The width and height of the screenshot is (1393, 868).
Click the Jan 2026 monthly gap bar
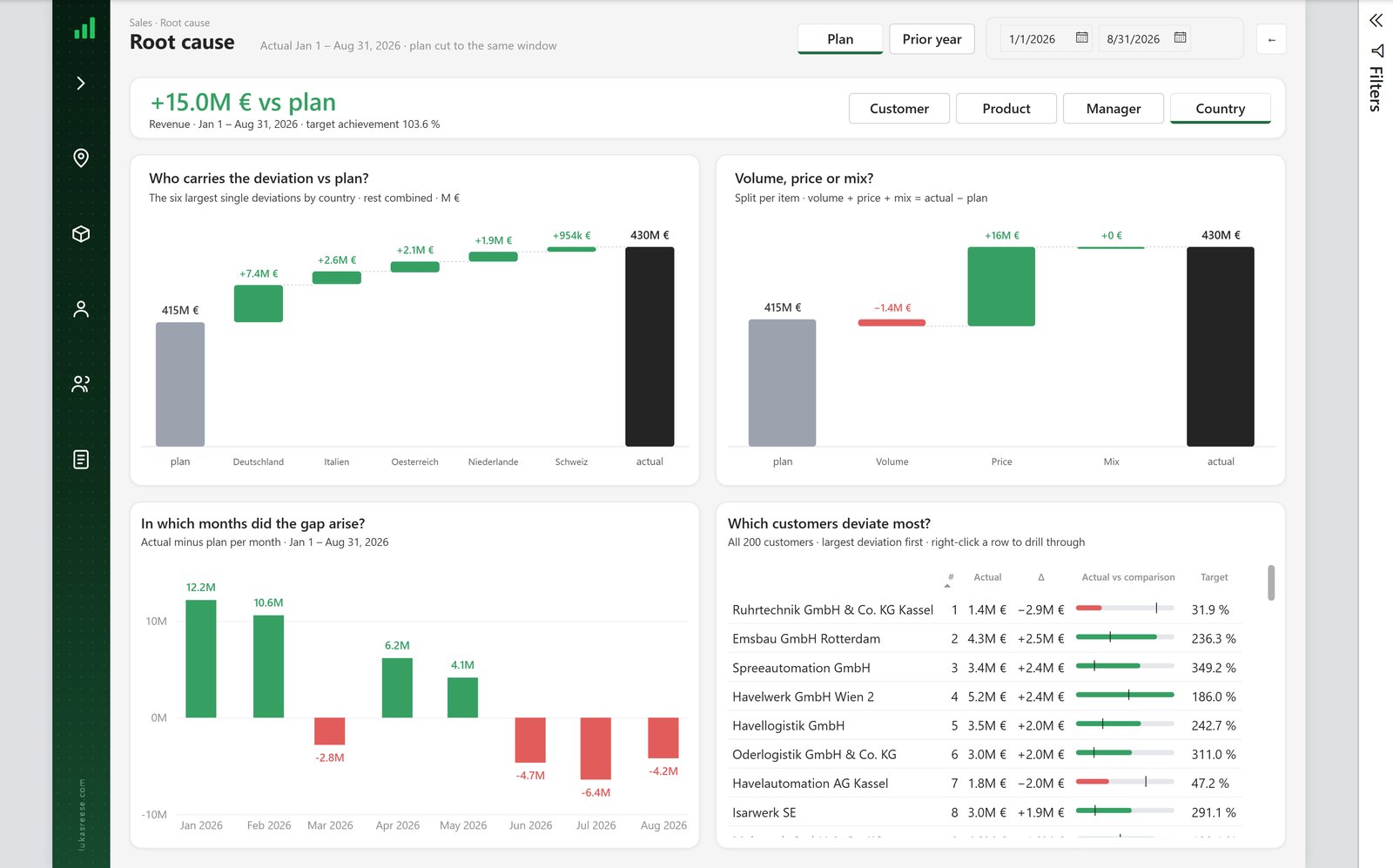pos(201,659)
